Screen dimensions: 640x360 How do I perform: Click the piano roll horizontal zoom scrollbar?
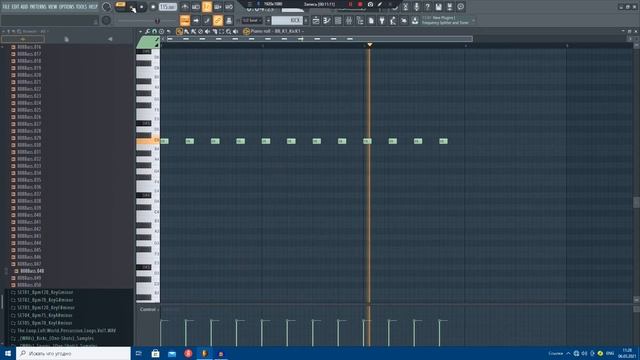[x=320, y=39]
